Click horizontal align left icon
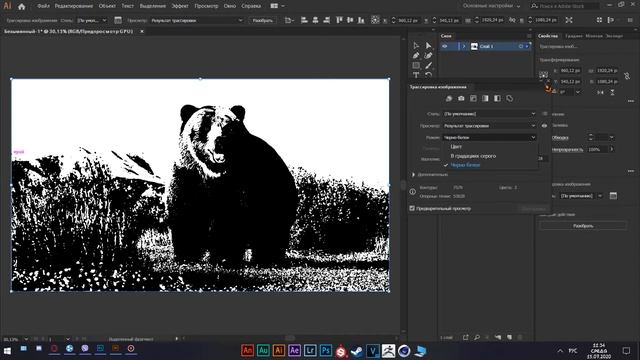This screenshot has height=360, width=640. pyautogui.click(x=304, y=20)
